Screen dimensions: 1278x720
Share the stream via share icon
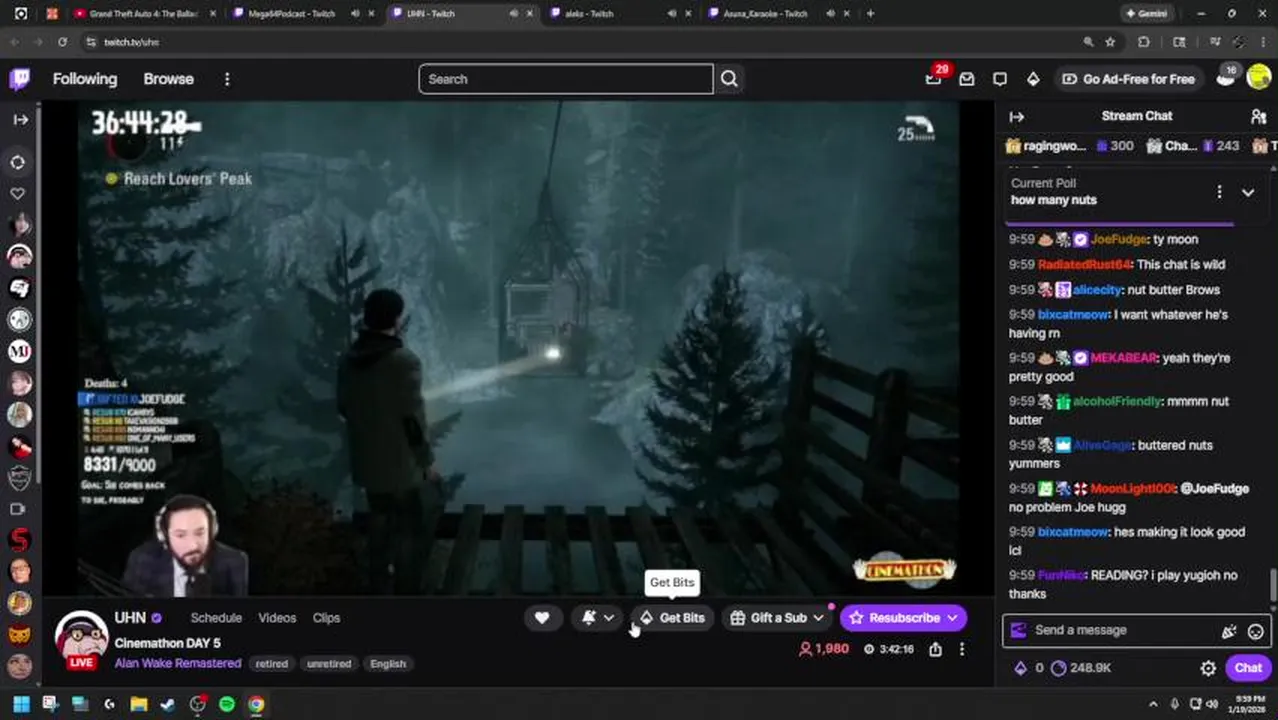(935, 649)
